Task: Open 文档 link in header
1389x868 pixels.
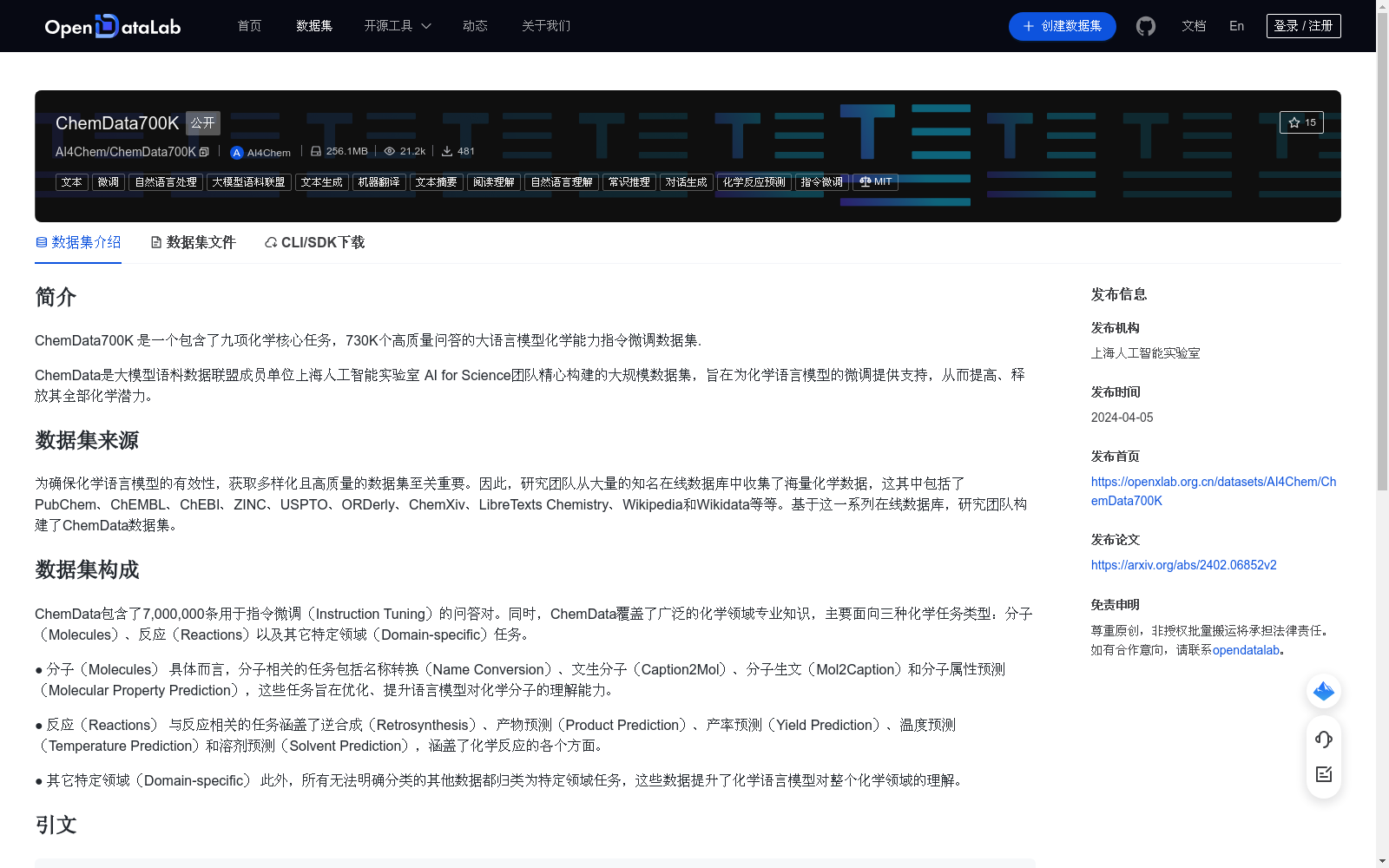Action: [1194, 26]
